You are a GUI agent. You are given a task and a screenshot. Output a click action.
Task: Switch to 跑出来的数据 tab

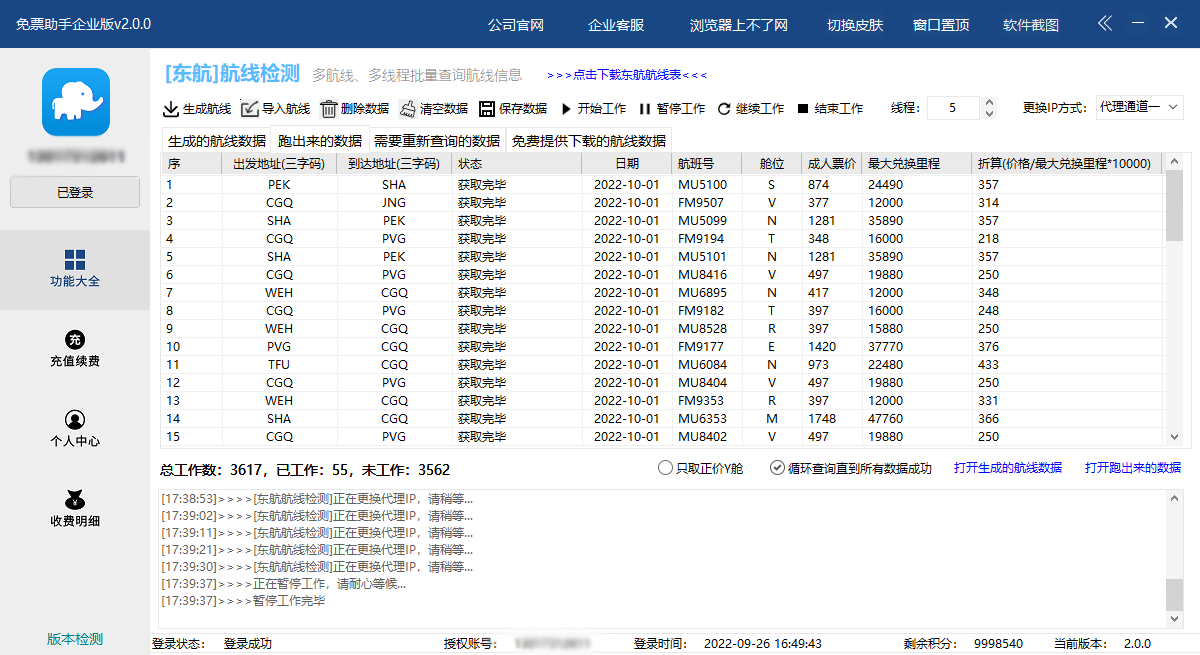320,141
